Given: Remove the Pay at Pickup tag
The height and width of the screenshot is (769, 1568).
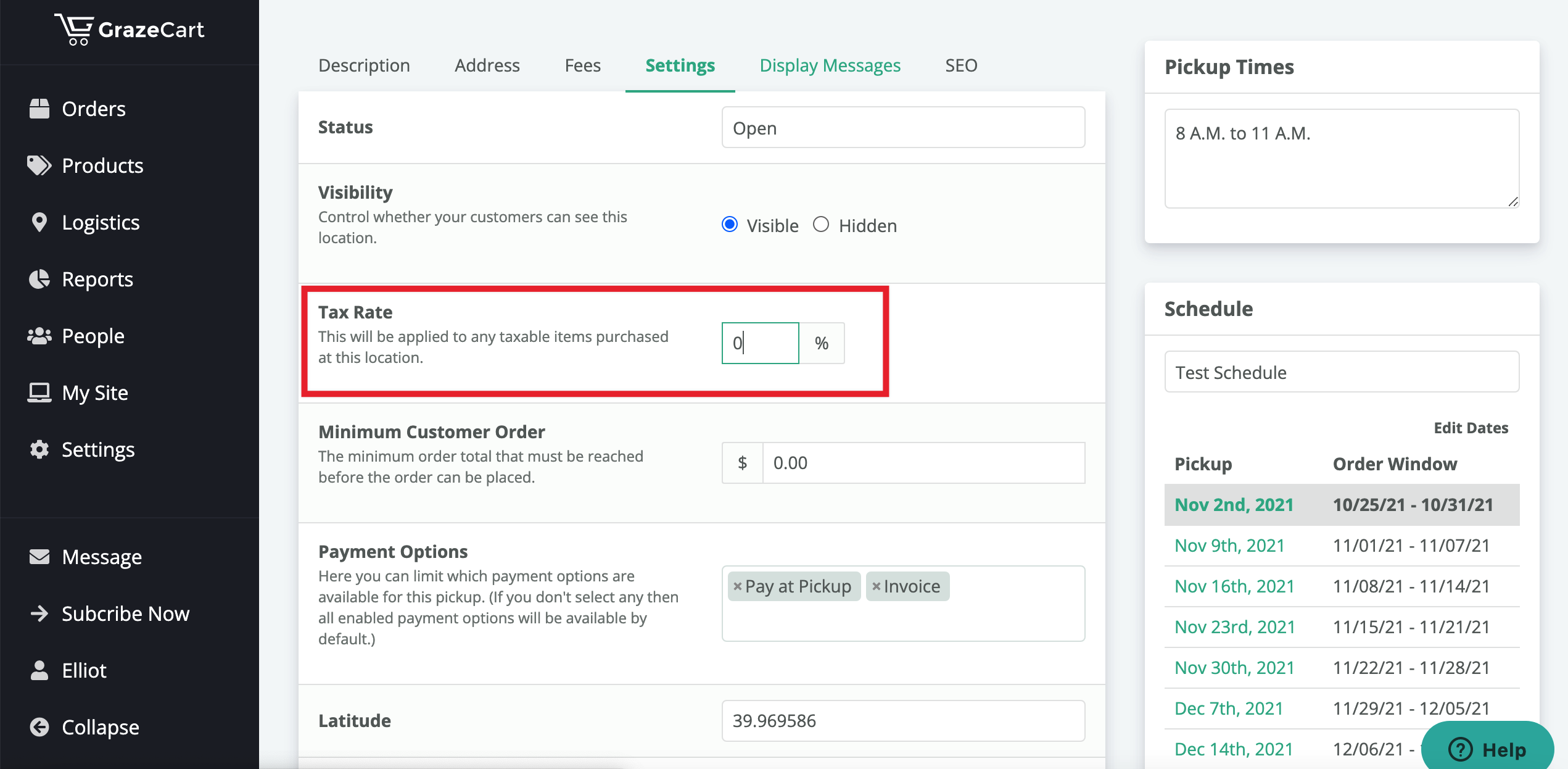Looking at the screenshot, I should coord(737,586).
